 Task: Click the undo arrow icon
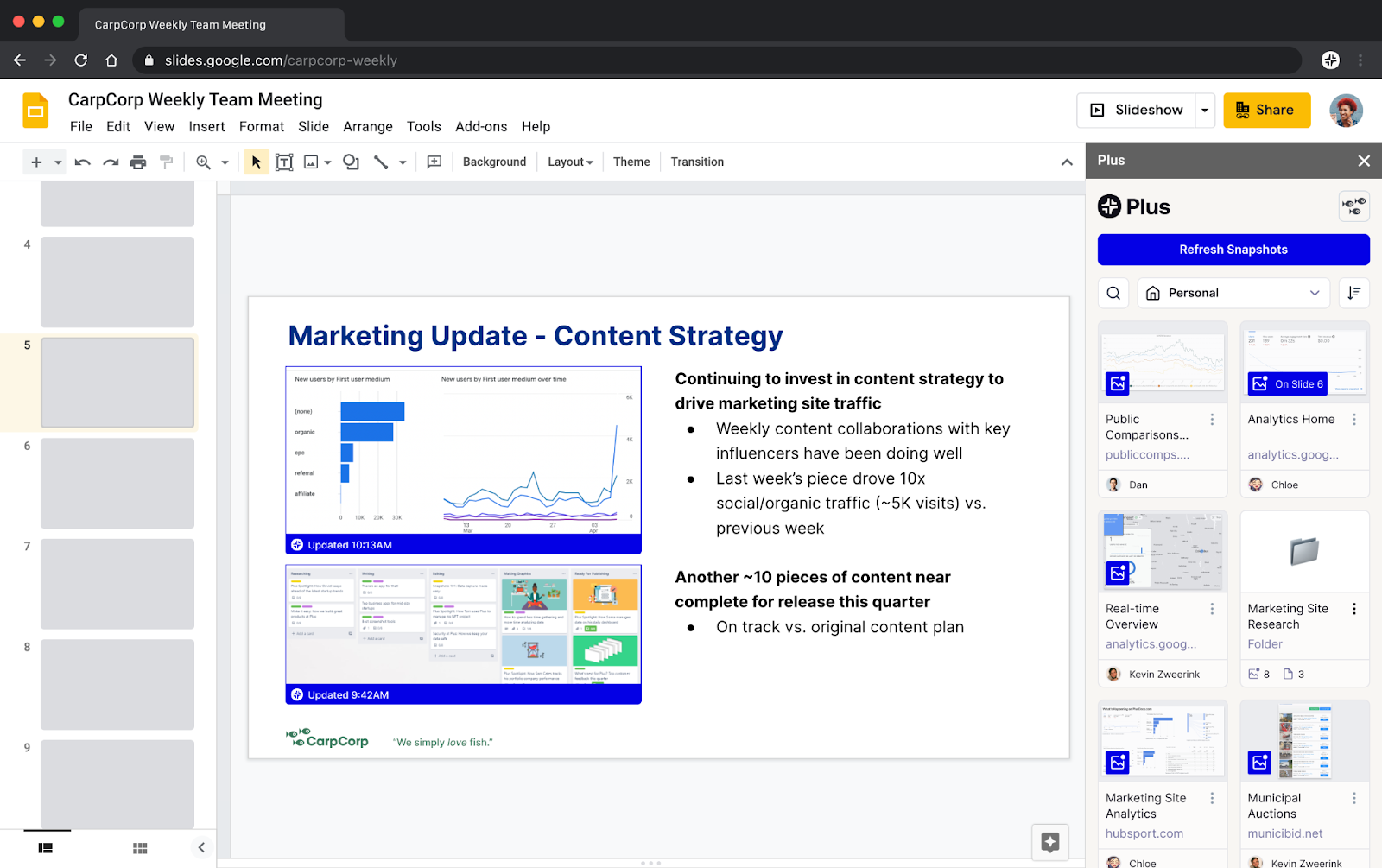coord(83,162)
